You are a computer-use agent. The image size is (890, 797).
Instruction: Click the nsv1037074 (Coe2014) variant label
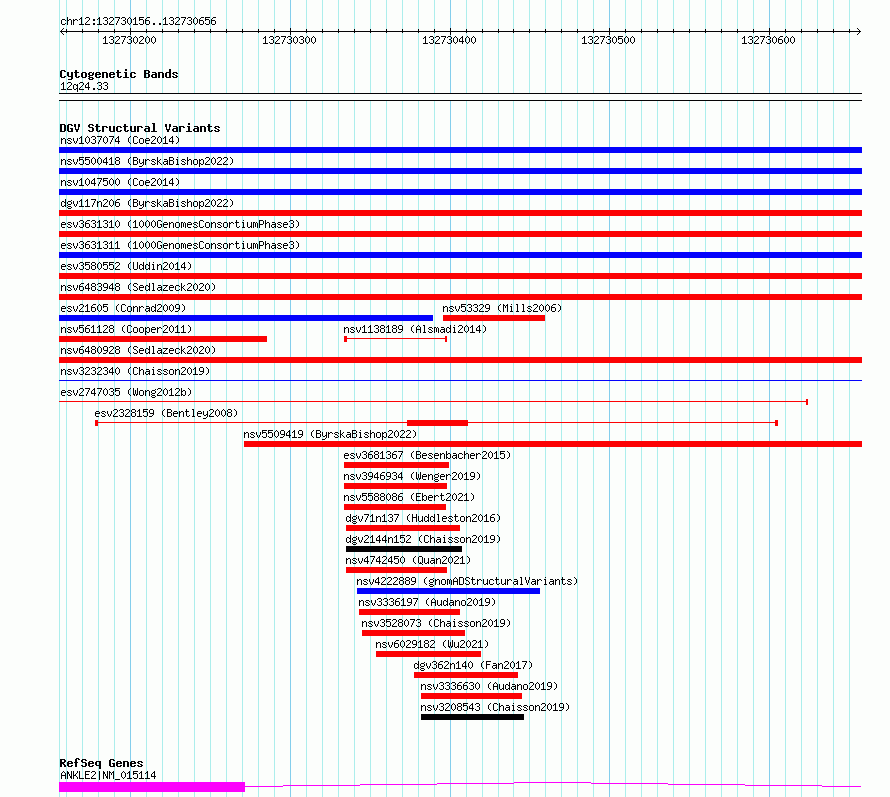120,140
